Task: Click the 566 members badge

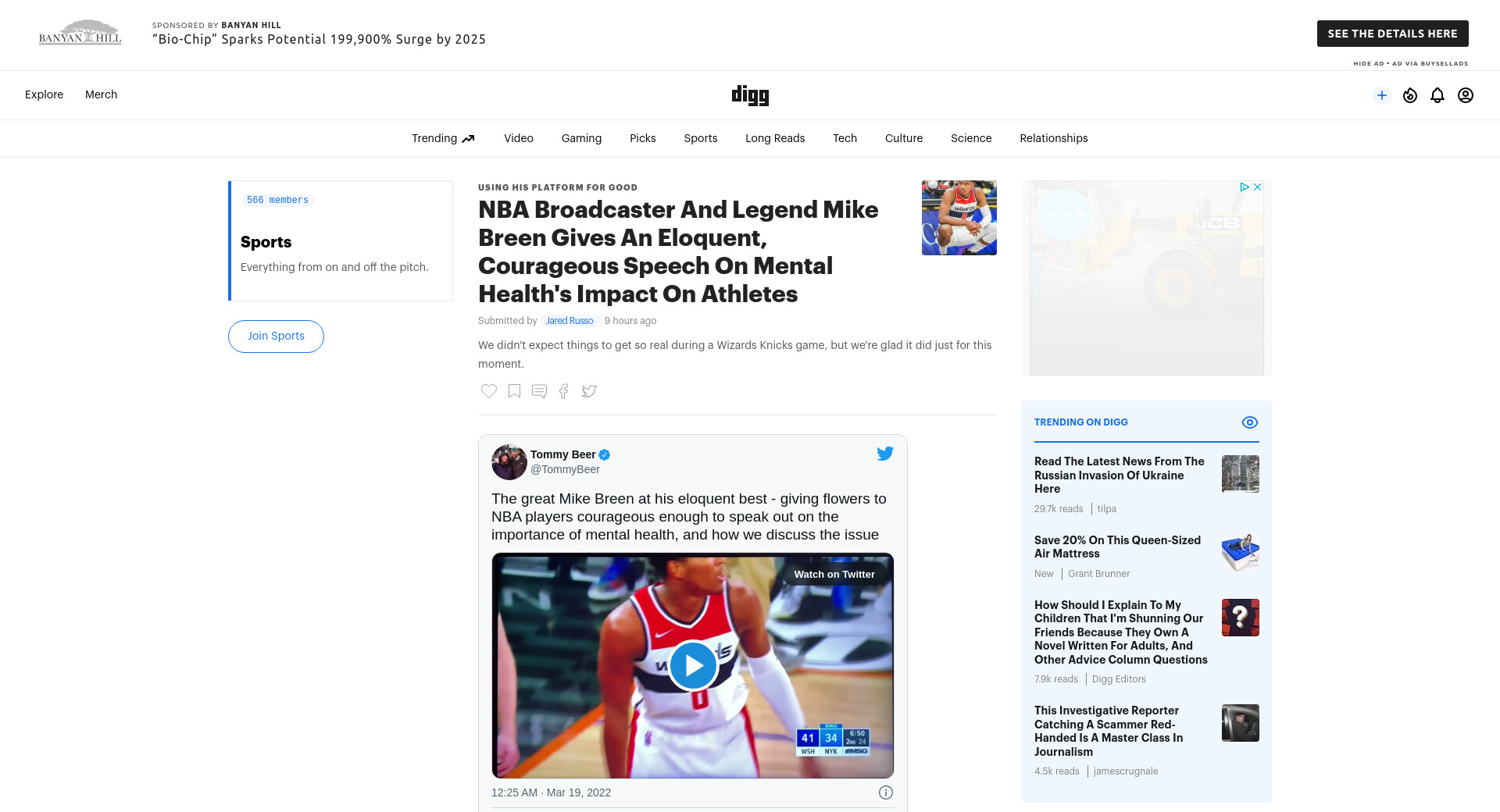Action: [x=277, y=201]
